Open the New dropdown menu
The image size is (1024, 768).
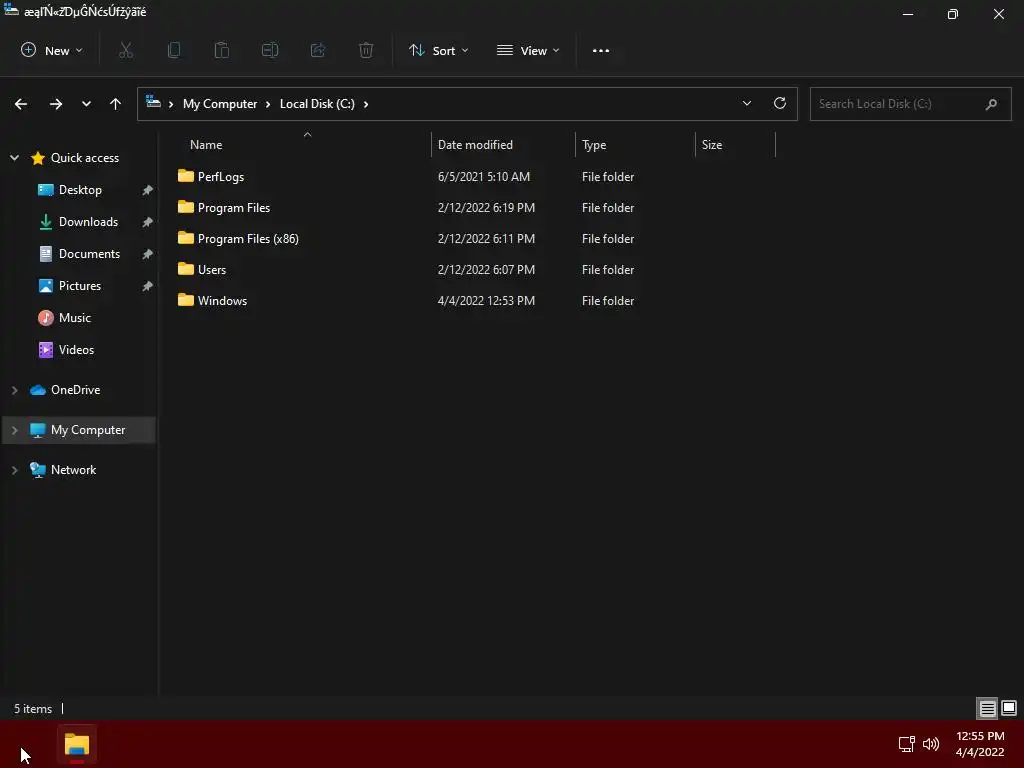tap(52, 50)
